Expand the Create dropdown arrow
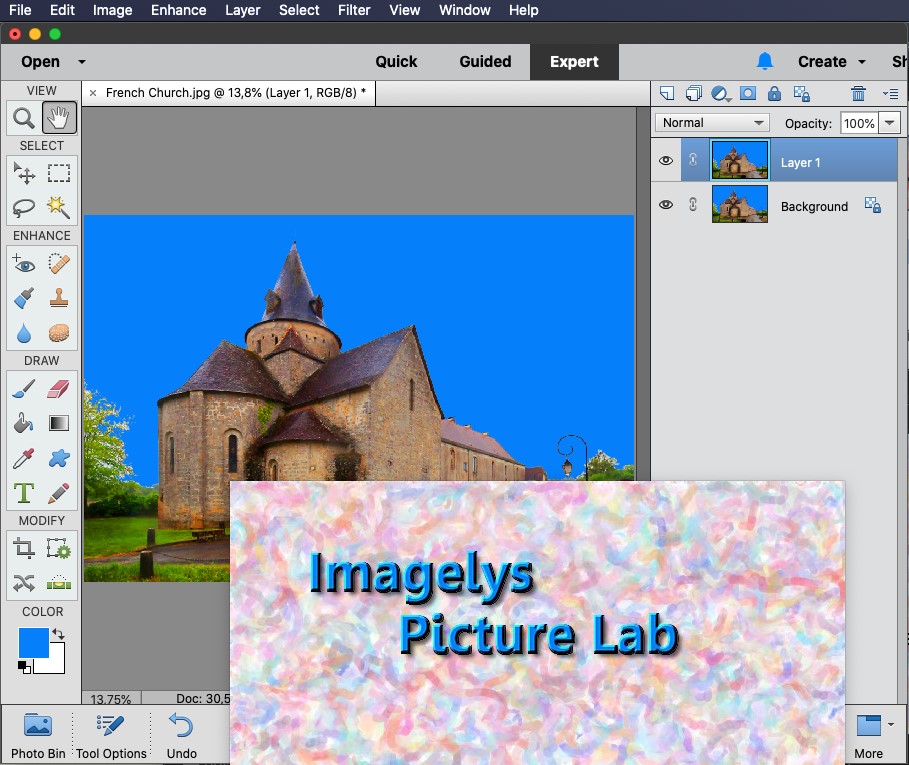Screen dimensions: 909x765 (862, 61)
